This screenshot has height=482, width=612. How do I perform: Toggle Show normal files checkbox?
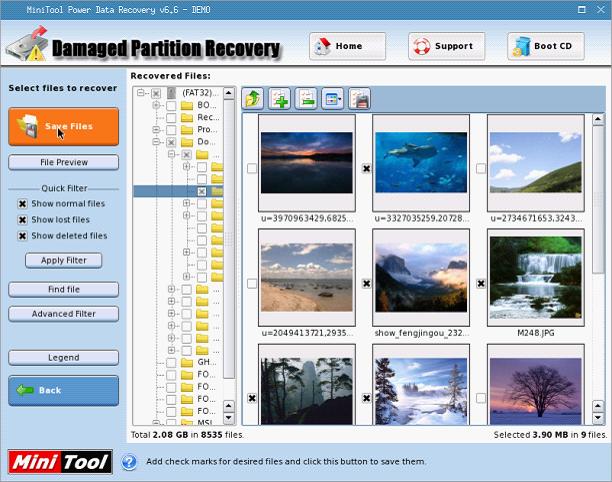click(22, 204)
